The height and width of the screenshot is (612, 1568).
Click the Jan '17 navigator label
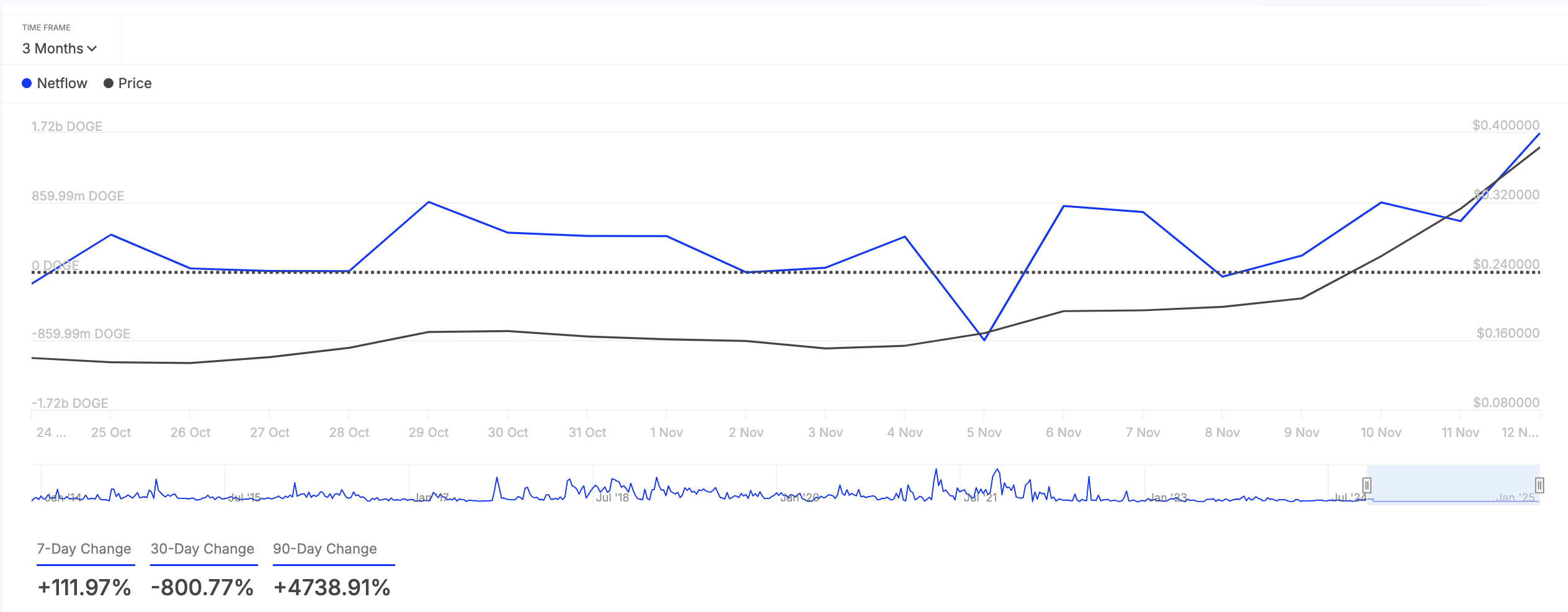coord(431,497)
